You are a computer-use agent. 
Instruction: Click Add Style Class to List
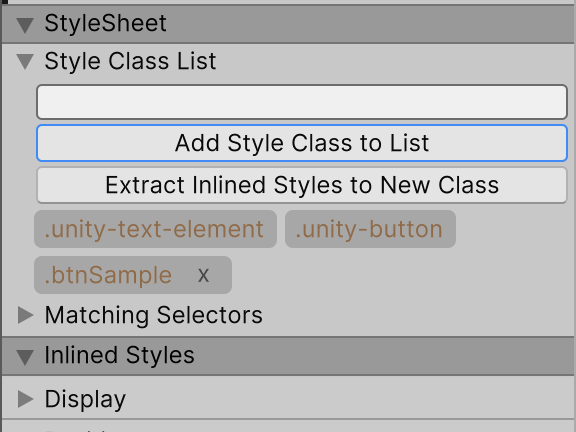coord(302,143)
